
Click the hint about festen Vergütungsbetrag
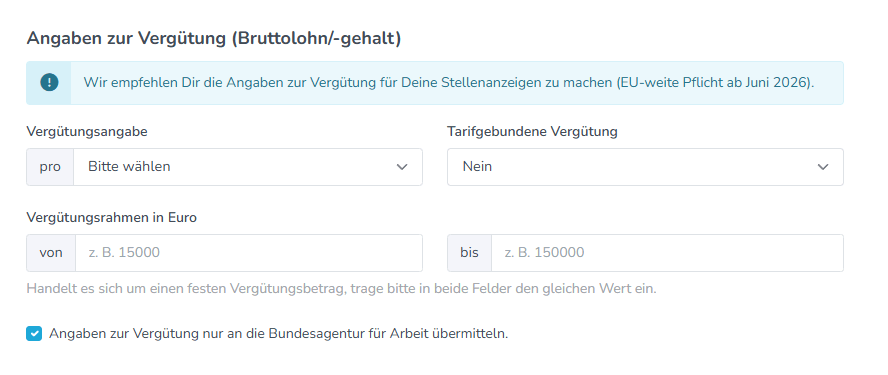(341, 289)
